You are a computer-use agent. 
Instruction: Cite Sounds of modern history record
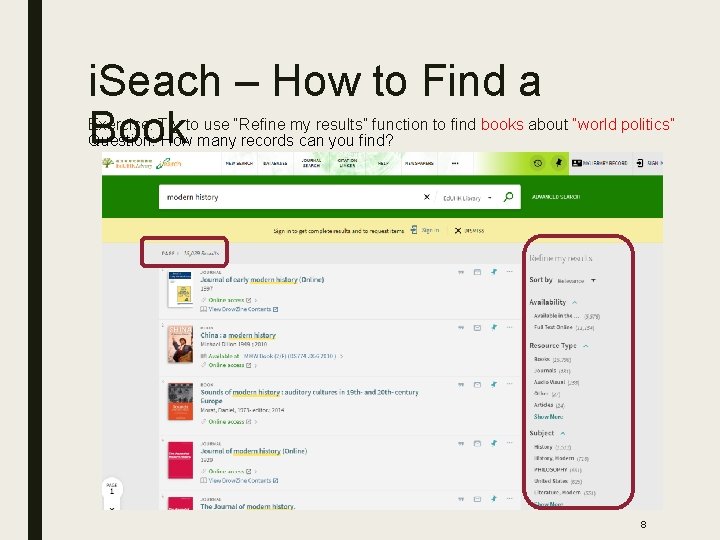[x=461, y=385]
